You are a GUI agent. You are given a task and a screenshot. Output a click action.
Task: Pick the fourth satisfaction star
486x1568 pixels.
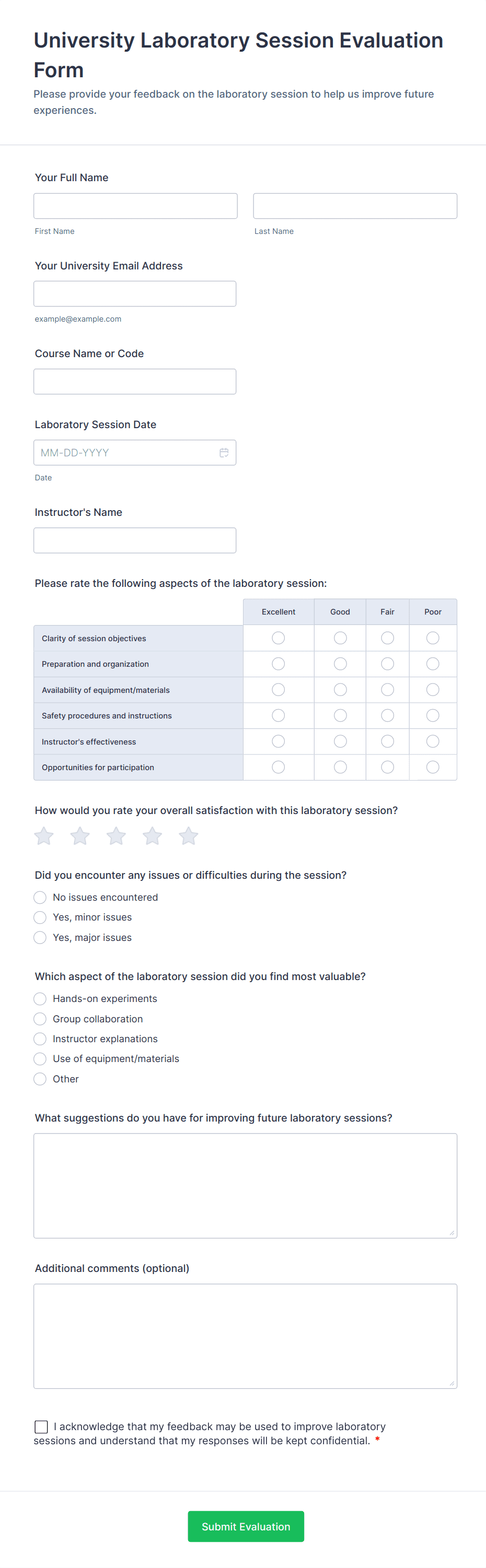pyautogui.click(x=152, y=836)
